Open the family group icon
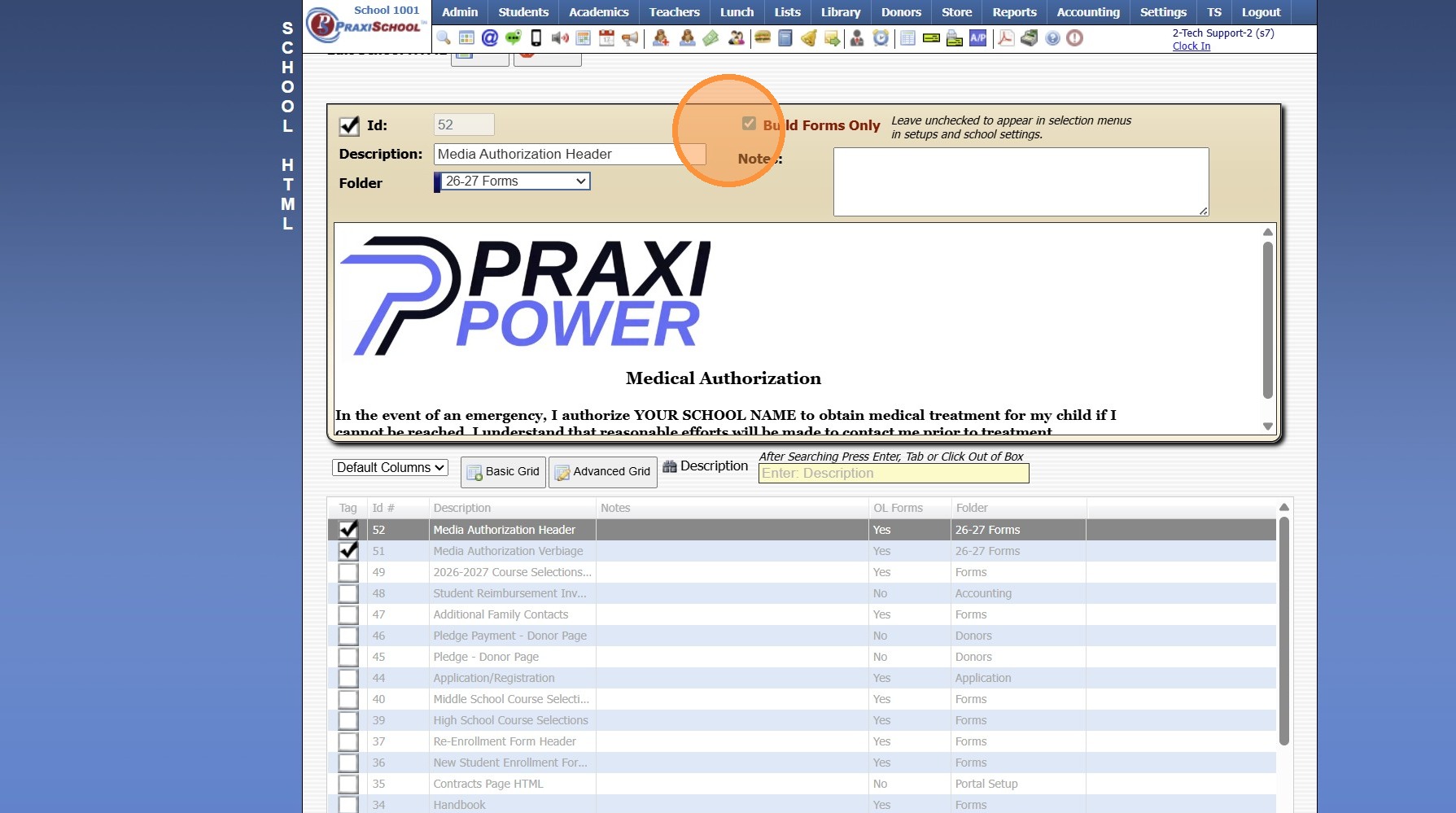 pos(736,38)
